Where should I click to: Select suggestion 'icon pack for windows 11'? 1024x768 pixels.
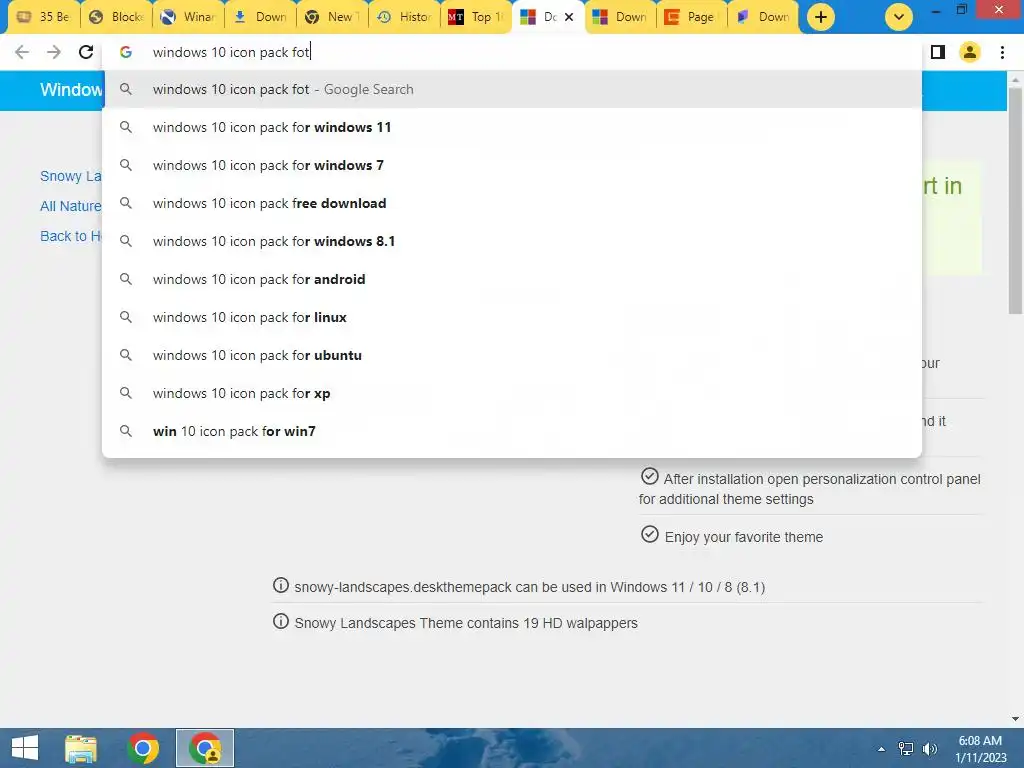coord(512,127)
